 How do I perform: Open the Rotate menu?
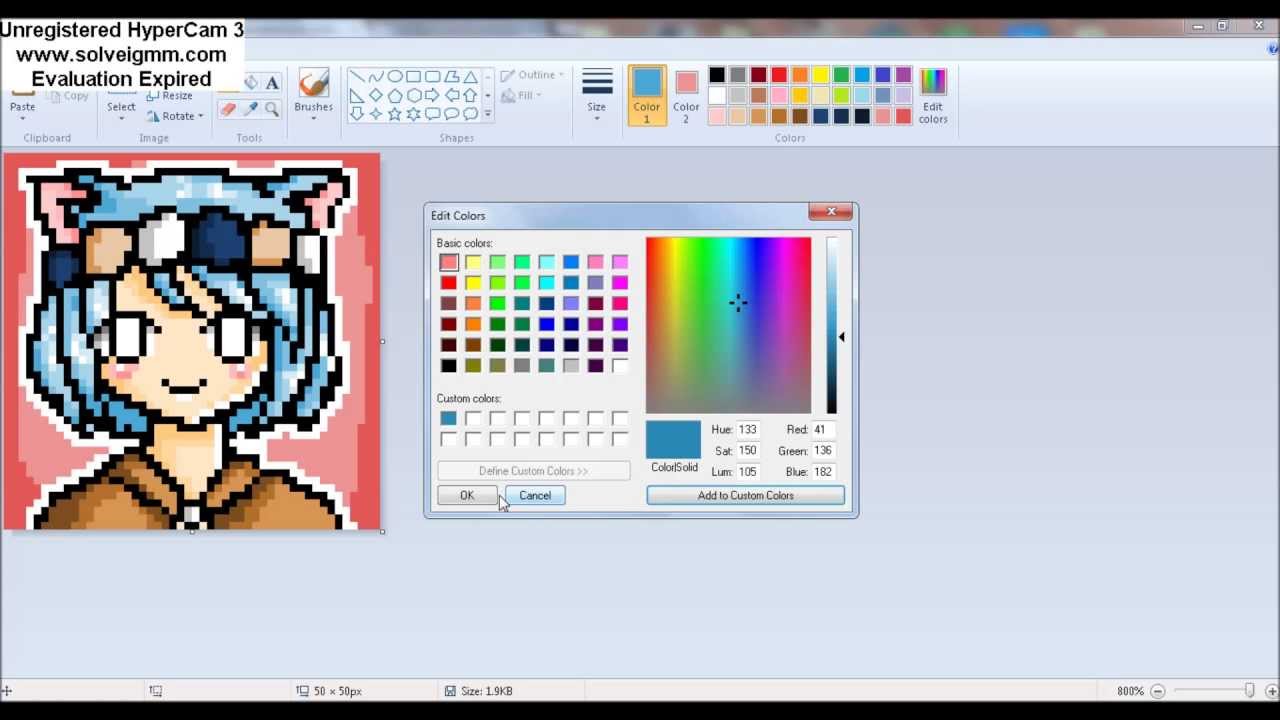pos(176,116)
